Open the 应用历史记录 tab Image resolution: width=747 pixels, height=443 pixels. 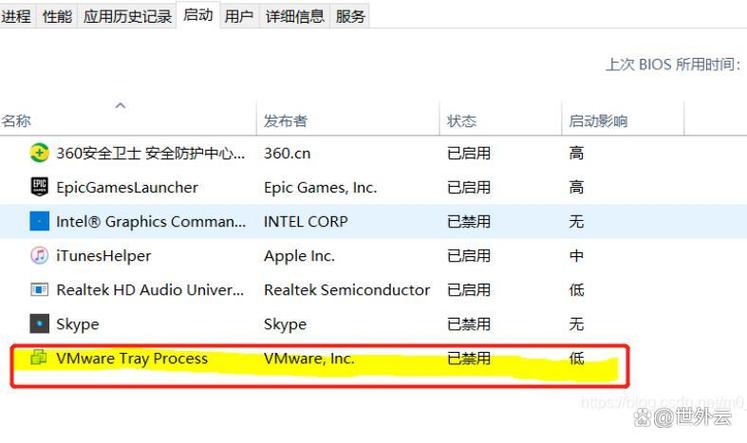click(x=128, y=16)
